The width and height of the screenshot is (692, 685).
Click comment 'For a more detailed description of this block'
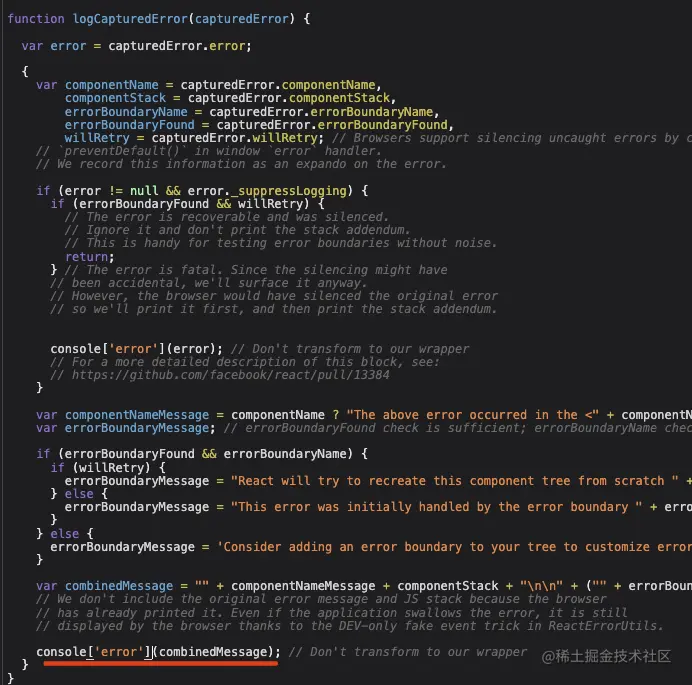[245, 362]
